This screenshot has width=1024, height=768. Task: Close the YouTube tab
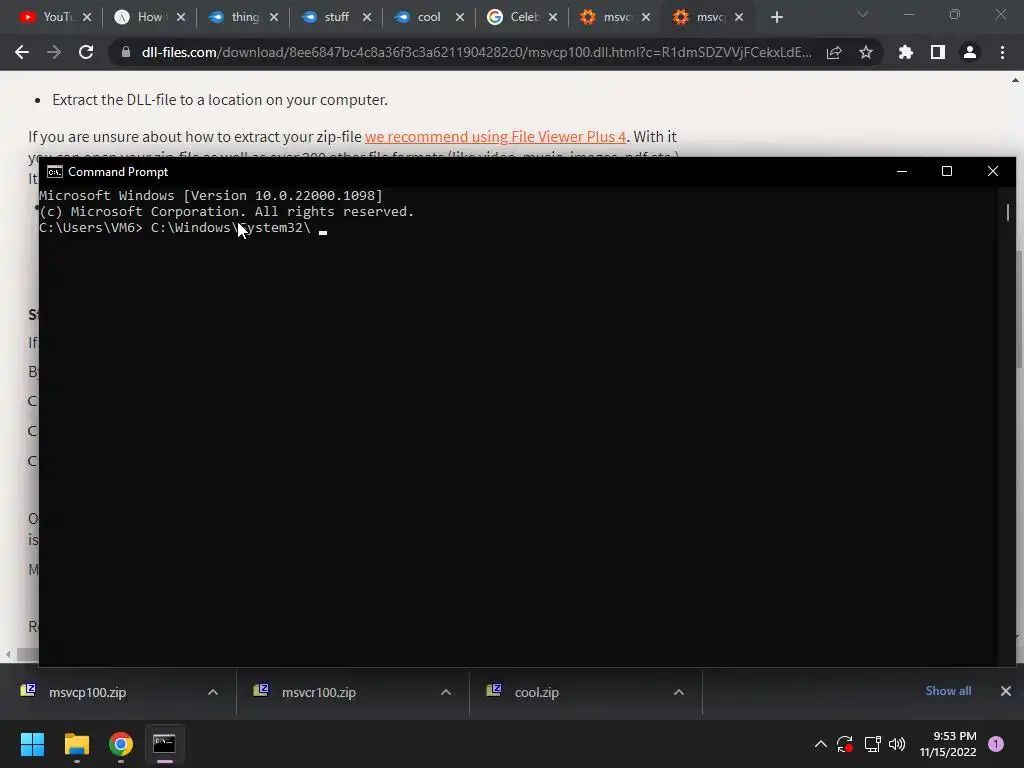click(x=88, y=17)
